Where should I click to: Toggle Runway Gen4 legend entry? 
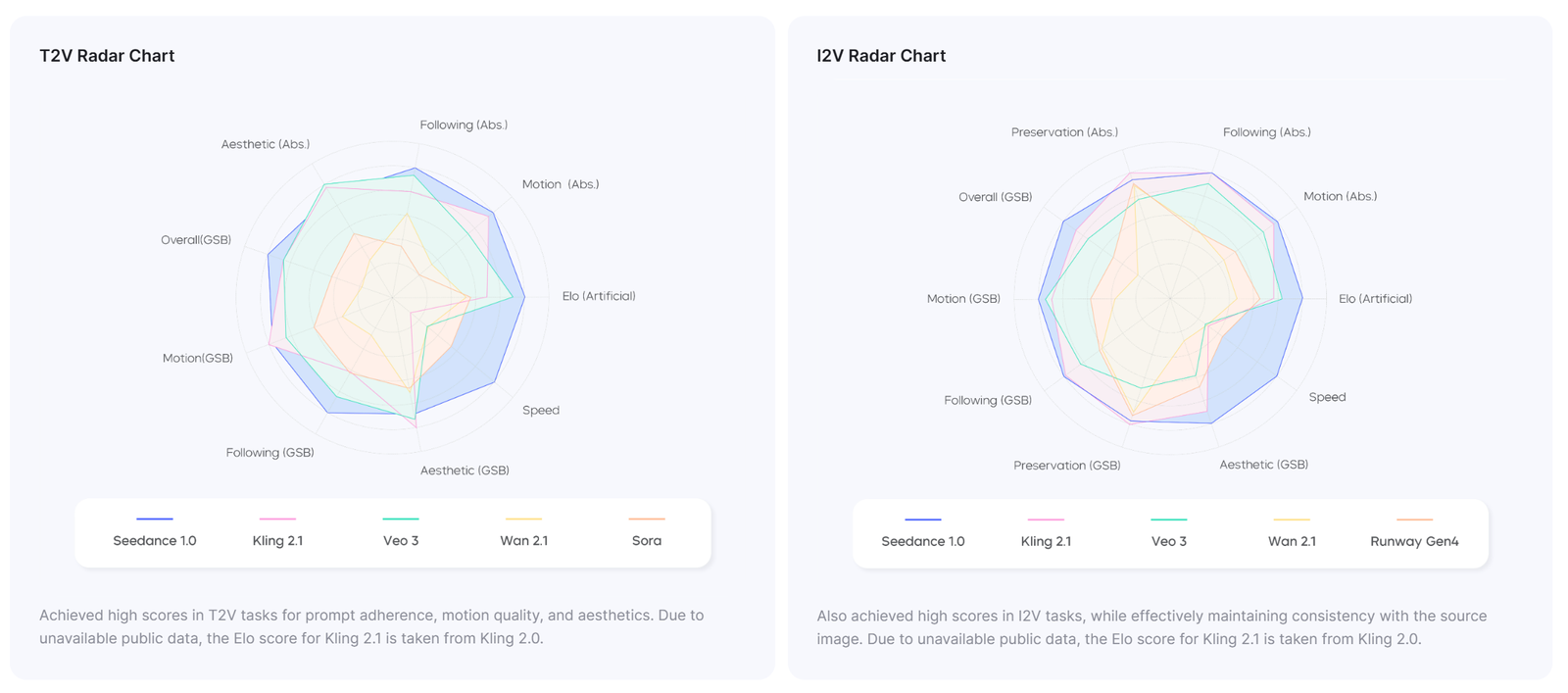tap(1414, 532)
